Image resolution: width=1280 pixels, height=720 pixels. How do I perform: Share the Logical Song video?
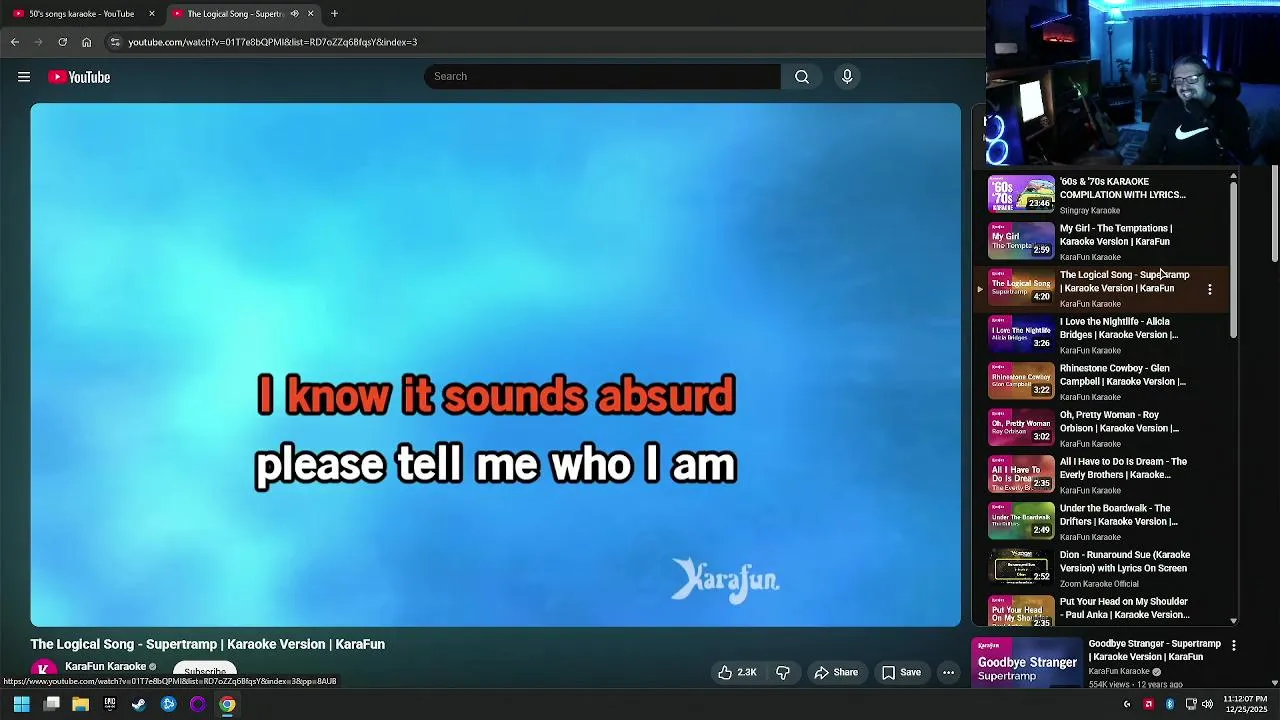[836, 673]
